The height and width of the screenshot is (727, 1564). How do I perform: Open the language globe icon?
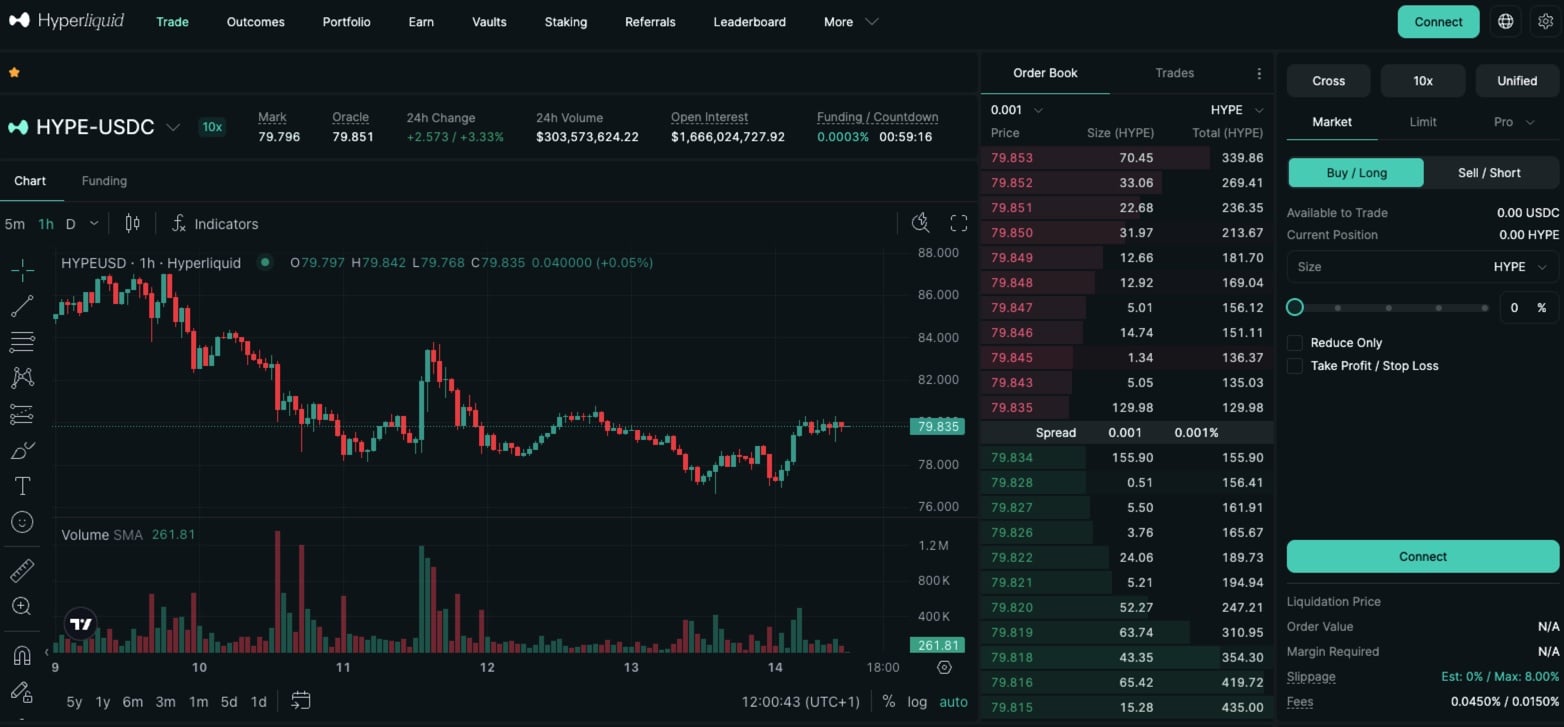pos(1505,21)
